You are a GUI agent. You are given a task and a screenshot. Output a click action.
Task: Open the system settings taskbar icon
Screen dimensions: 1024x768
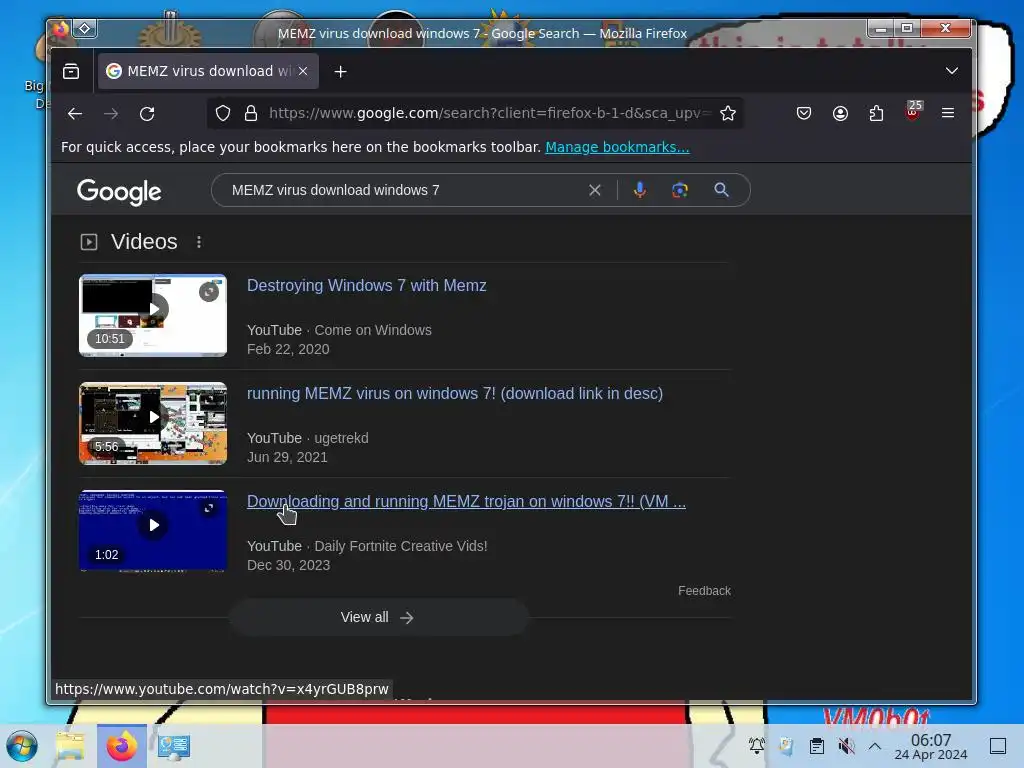click(x=174, y=746)
